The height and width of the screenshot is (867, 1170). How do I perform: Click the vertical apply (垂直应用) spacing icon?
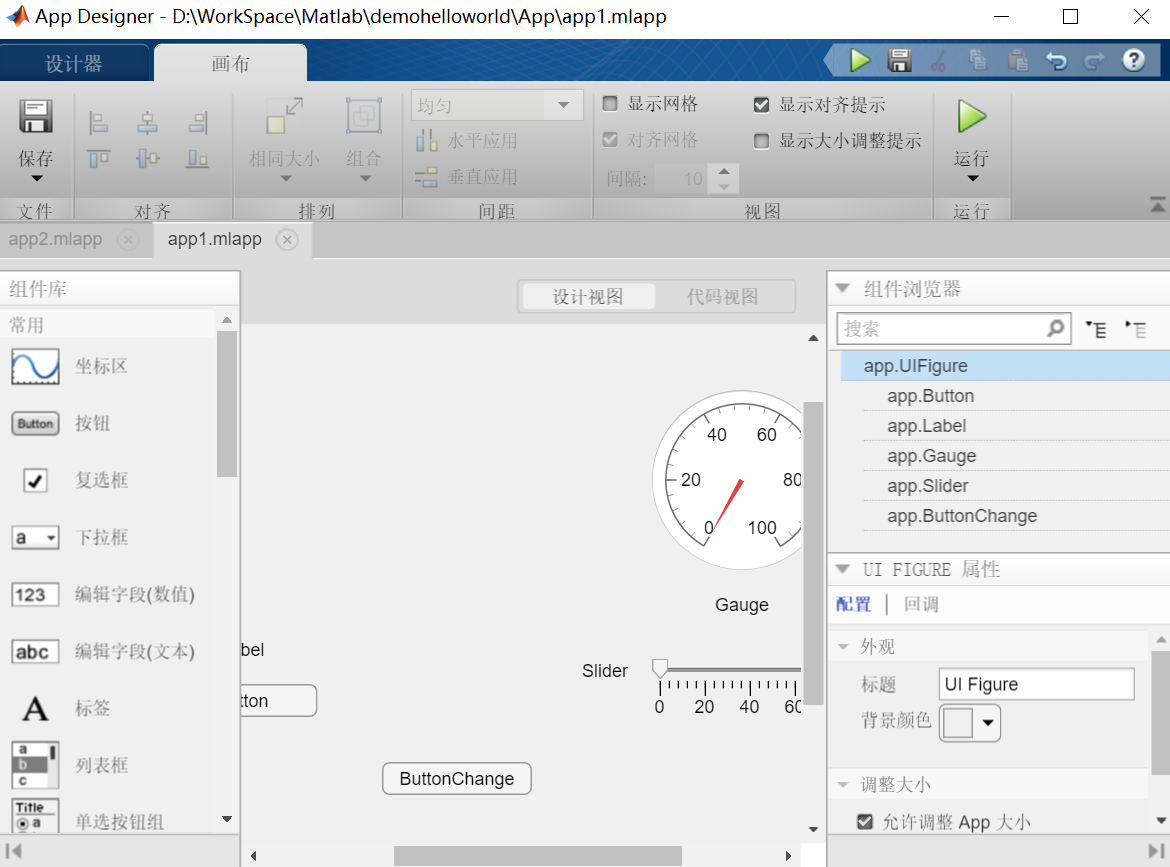click(426, 177)
